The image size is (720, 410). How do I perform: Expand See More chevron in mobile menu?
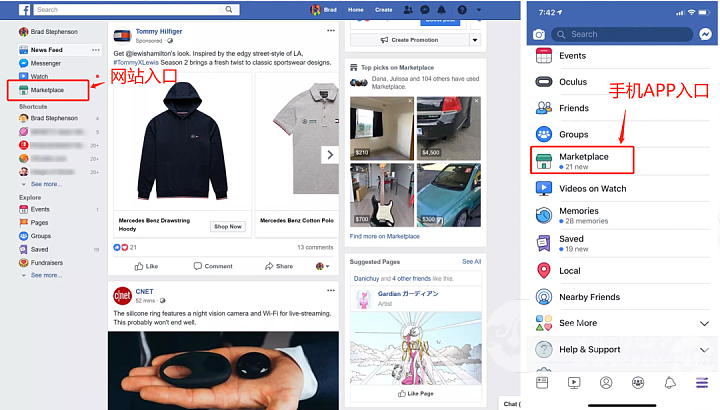click(x=704, y=323)
